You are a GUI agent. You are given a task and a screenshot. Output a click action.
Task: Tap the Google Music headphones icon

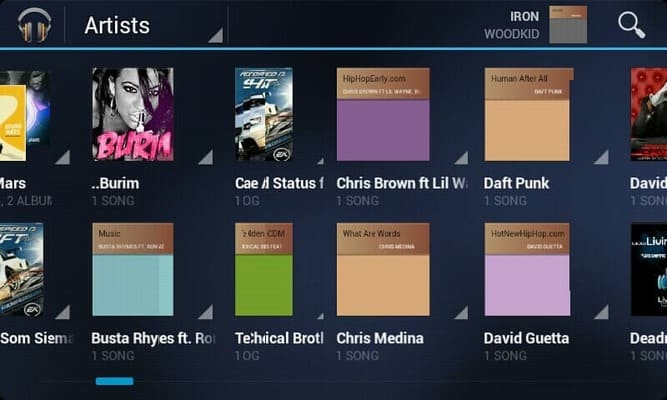click(34, 25)
